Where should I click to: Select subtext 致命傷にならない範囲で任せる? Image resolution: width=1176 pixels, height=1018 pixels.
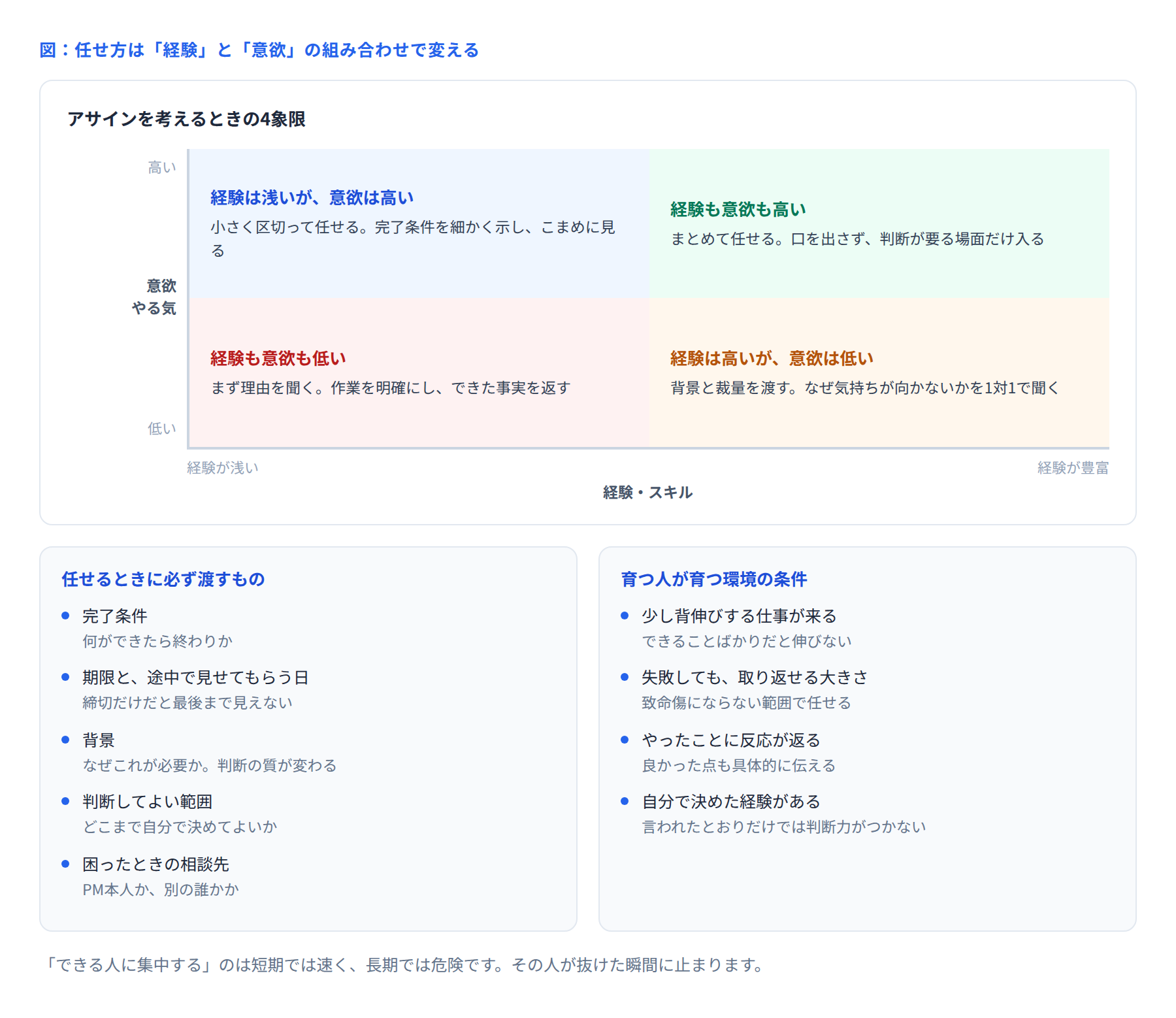click(x=747, y=702)
